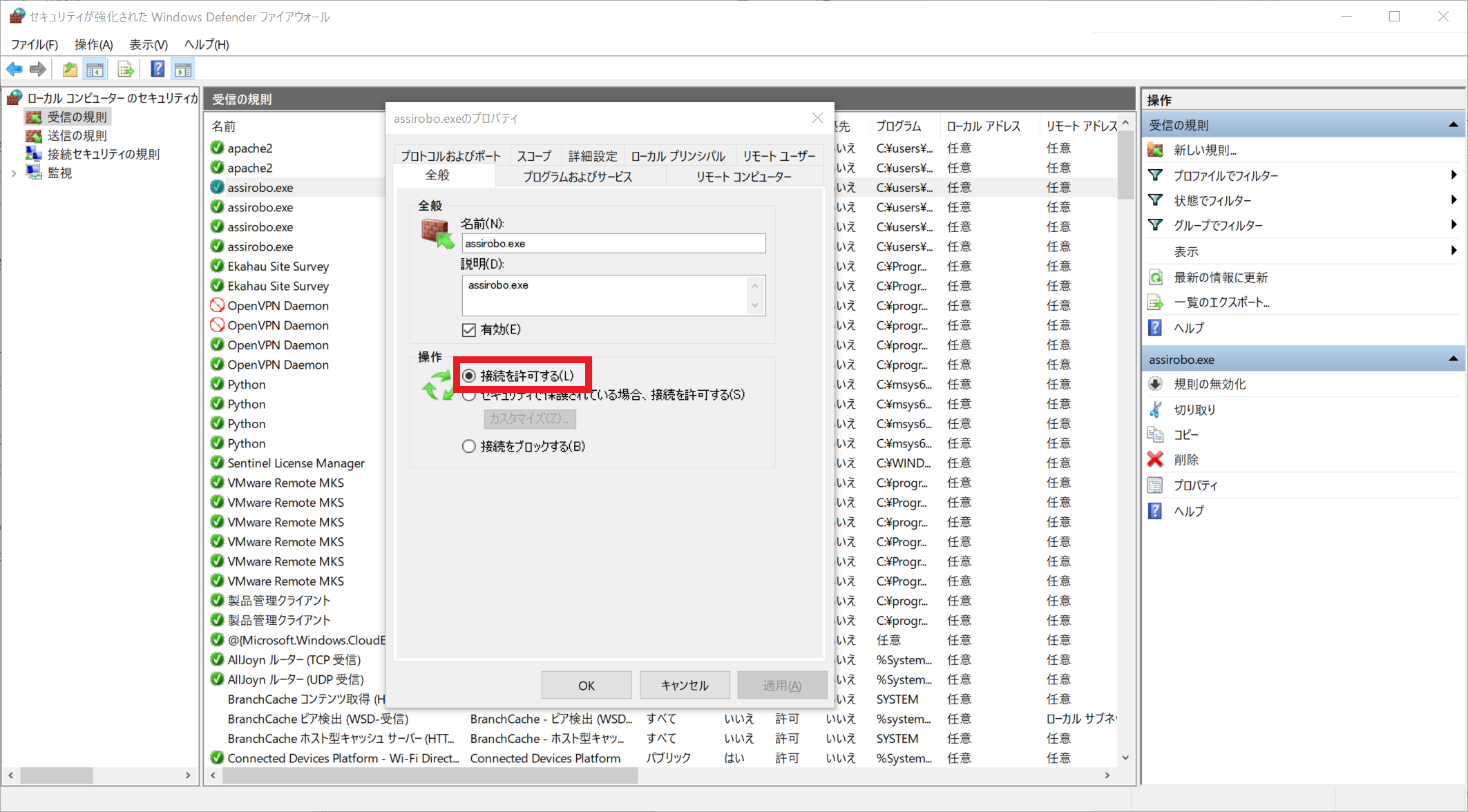The image size is (1468, 812).
Task: Collapse the 受信の規則 actions section
Action: (x=1453, y=125)
